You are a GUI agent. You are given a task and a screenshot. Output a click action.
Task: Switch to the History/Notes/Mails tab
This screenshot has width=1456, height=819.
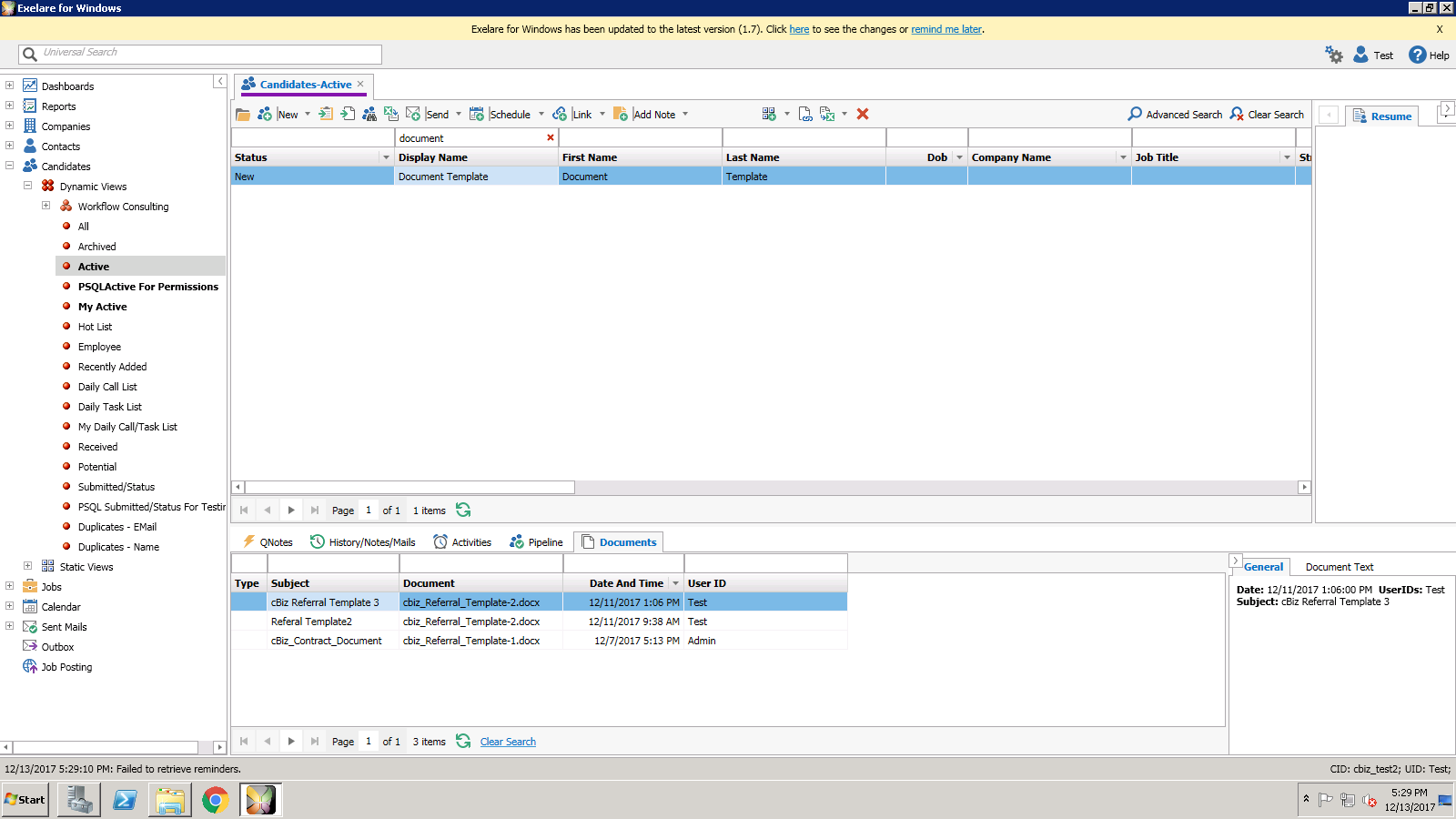(363, 541)
